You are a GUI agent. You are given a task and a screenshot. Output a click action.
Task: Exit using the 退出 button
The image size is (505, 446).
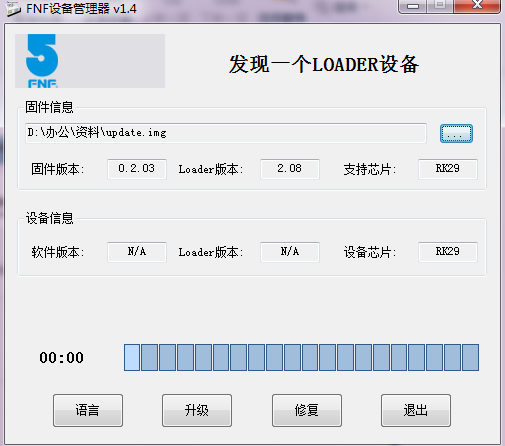416,410
